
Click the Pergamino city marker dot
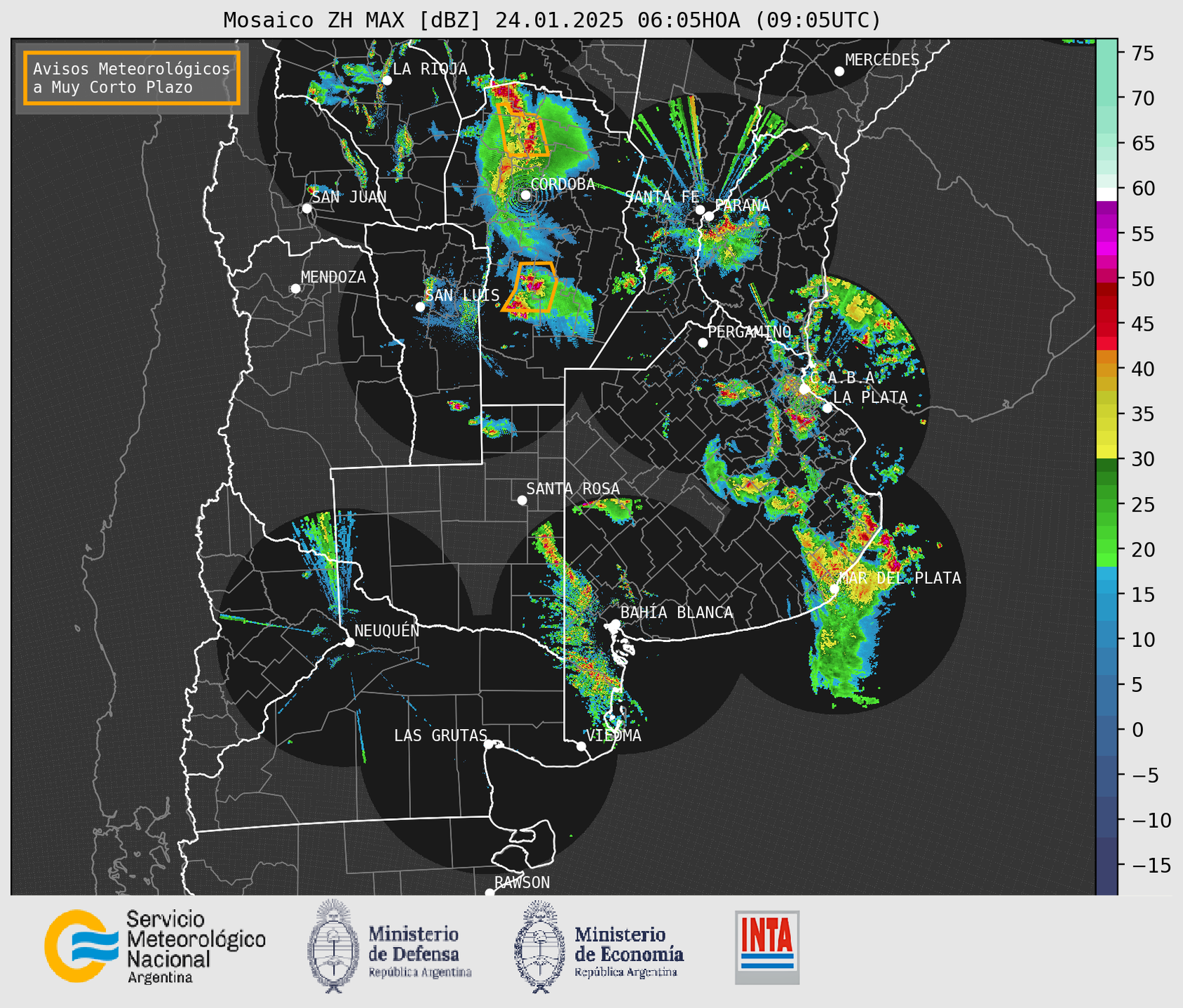click(x=703, y=343)
